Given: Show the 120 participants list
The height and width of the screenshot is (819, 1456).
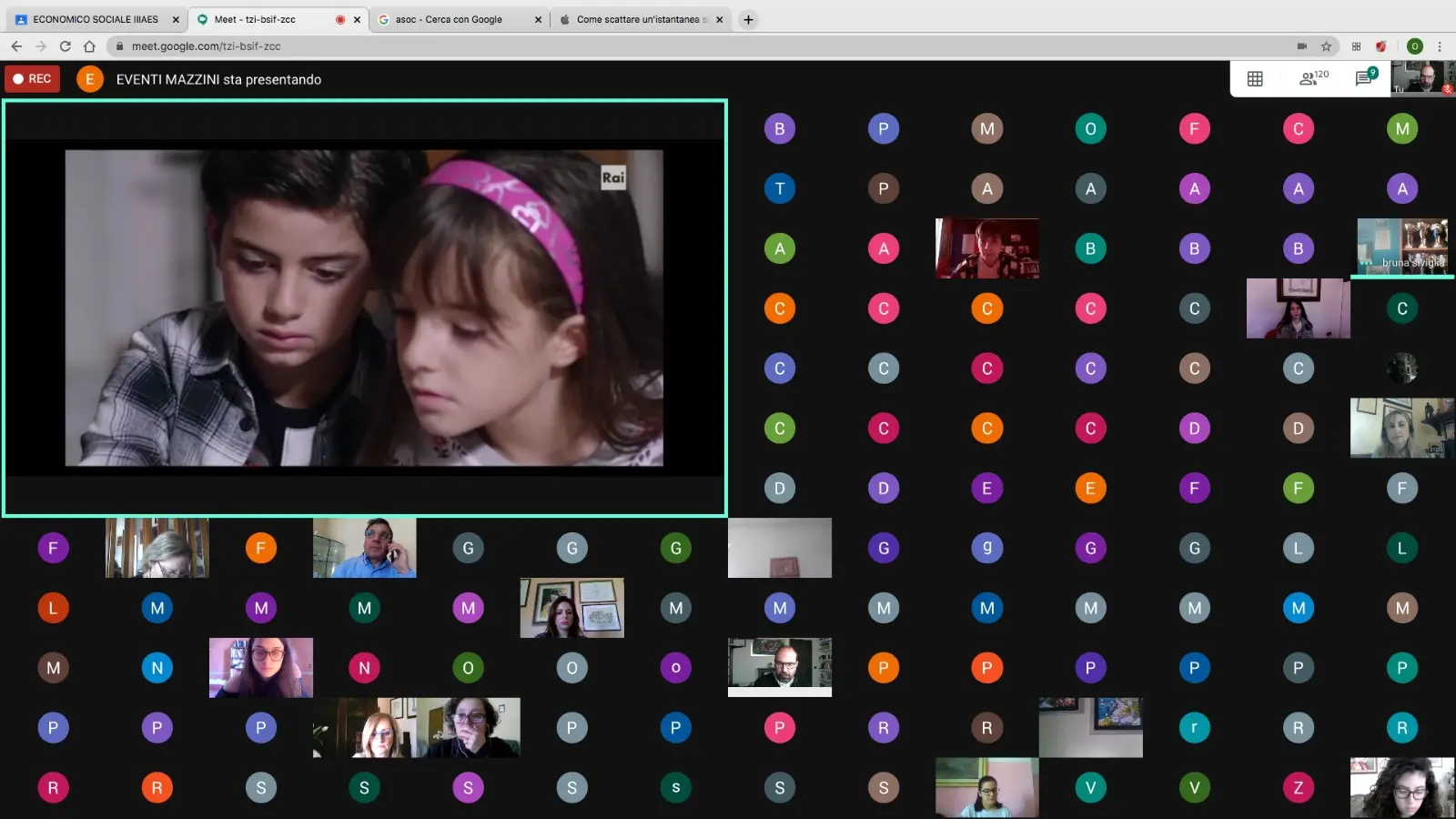Looking at the screenshot, I should pyautogui.click(x=1312, y=78).
